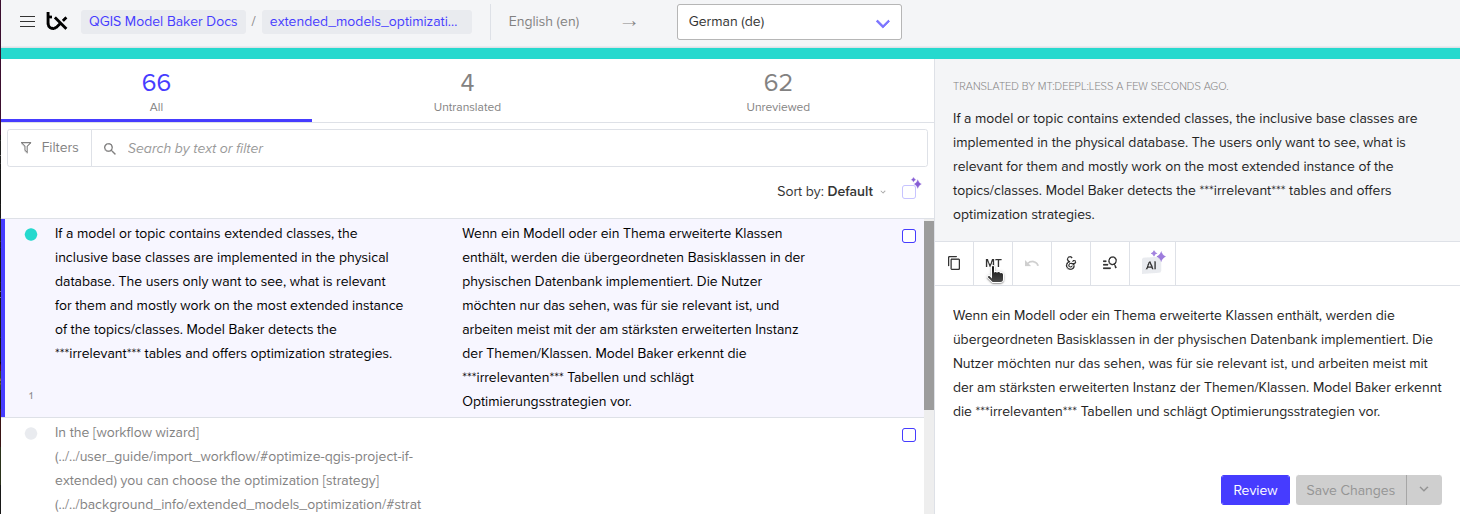
Task: Select the second string about workflow wizard
Action: tap(462, 467)
